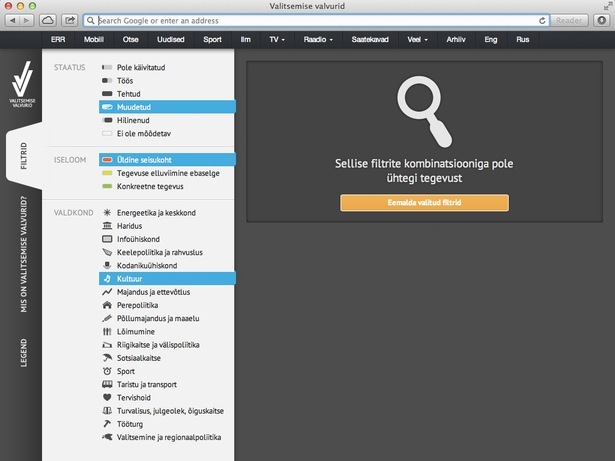Select the yellow Tegevuse elluviimine ebaselge swatch
Image resolution: width=615 pixels, height=461 pixels.
107,172
